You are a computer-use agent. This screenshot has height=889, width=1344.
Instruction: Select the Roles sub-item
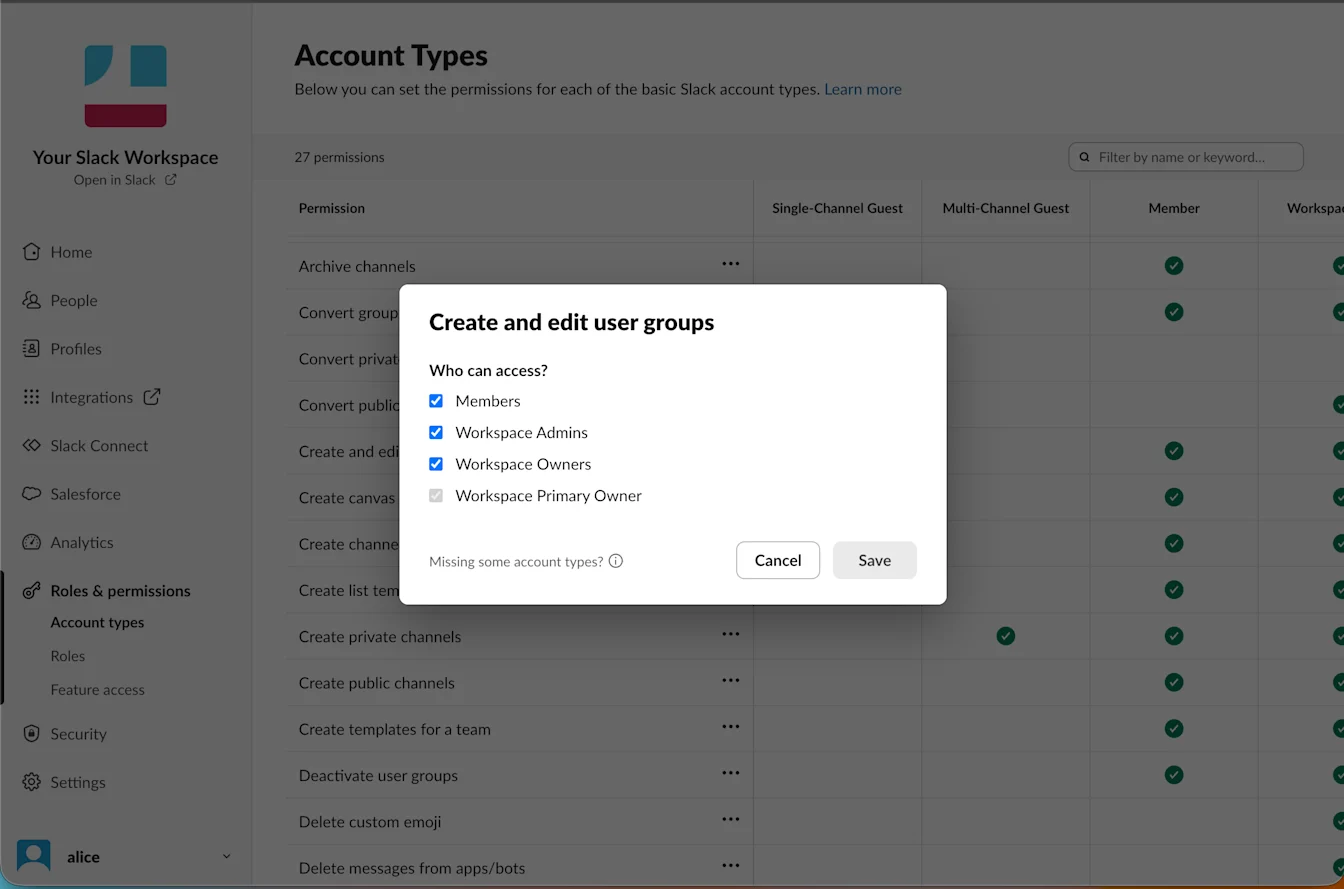pos(68,656)
